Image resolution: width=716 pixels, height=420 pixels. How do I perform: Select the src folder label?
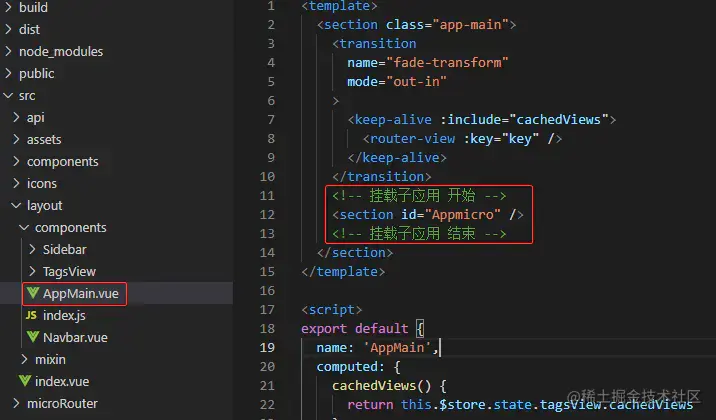tap(27, 95)
